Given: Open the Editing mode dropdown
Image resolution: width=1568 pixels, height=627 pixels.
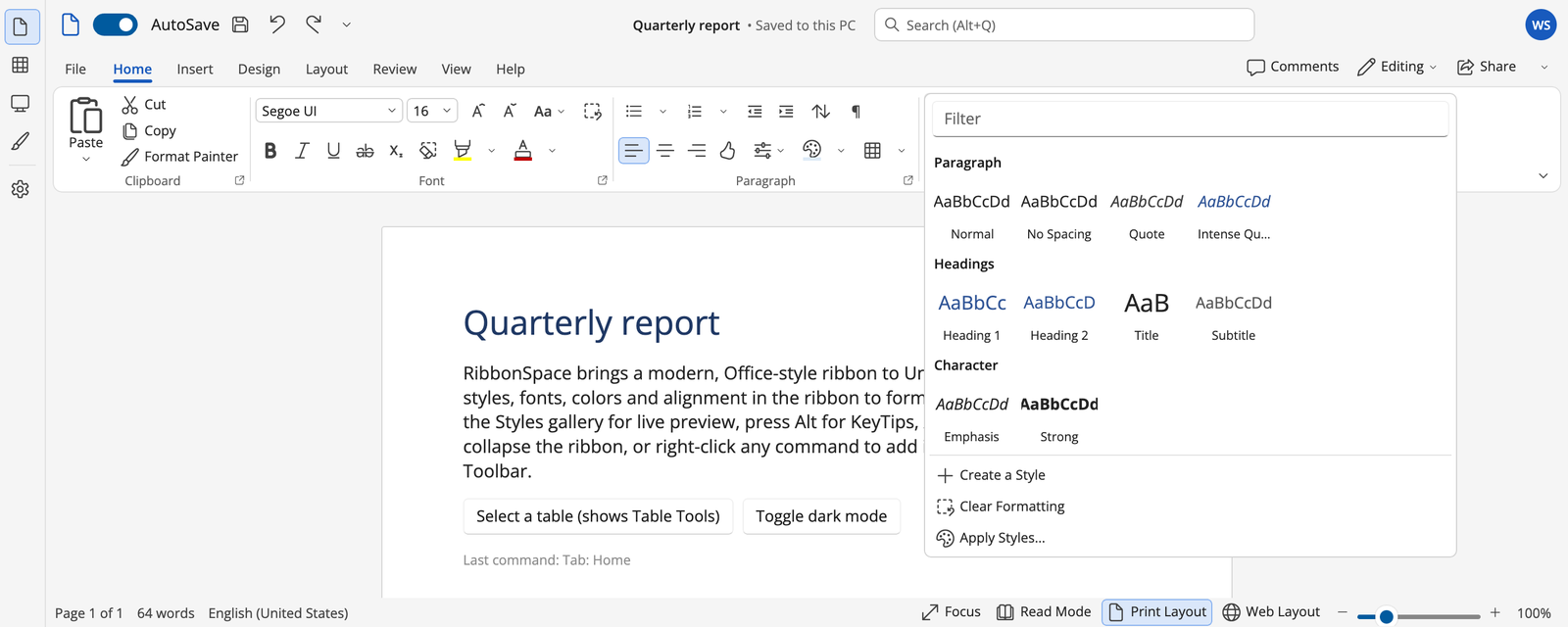Looking at the screenshot, I should coord(1396,67).
